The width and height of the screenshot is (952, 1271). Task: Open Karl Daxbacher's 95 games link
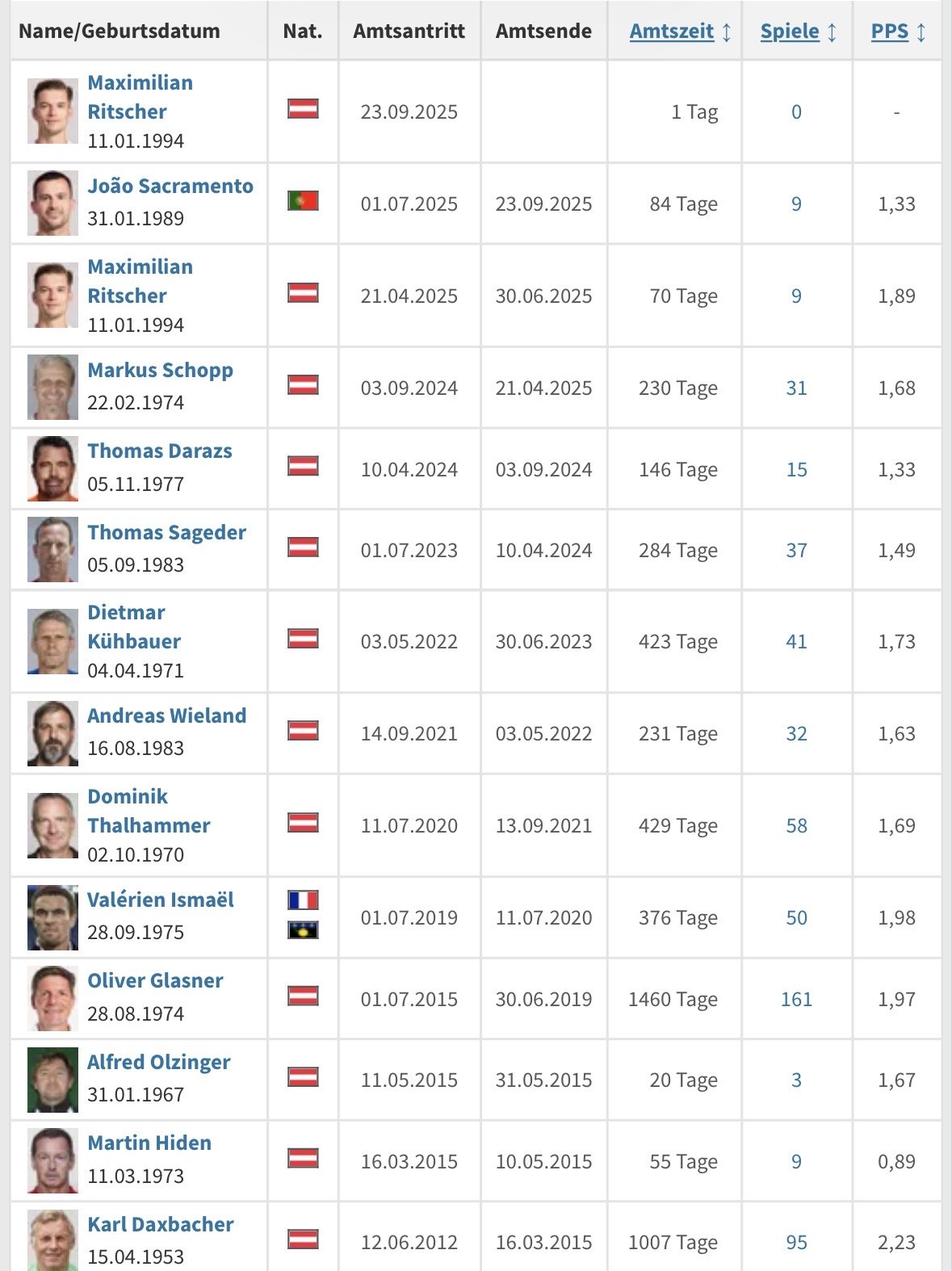[x=796, y=1243]
